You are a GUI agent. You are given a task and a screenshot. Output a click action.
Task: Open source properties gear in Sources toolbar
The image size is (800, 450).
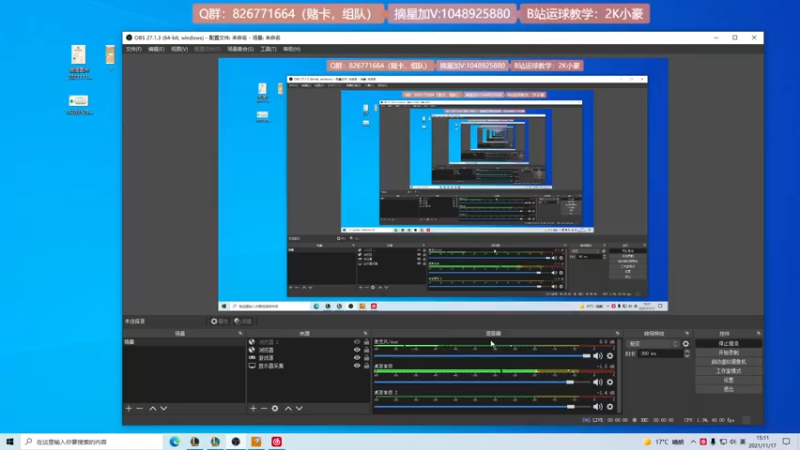click(x=275, y=408)
